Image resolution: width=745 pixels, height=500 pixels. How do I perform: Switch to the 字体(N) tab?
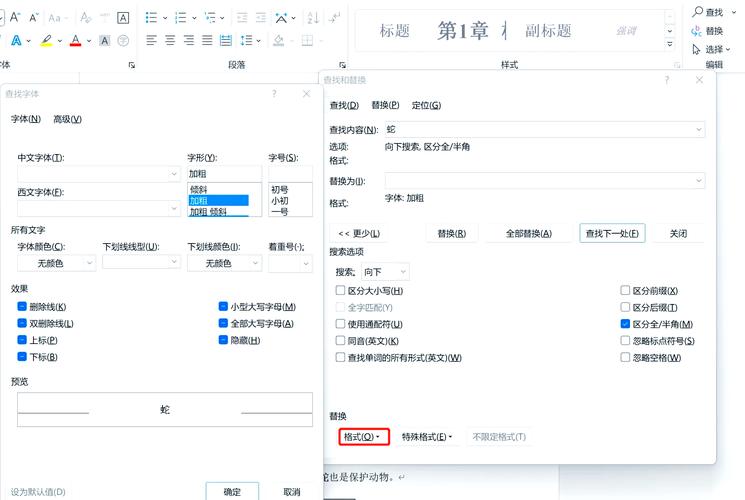(x=26, y=119)
